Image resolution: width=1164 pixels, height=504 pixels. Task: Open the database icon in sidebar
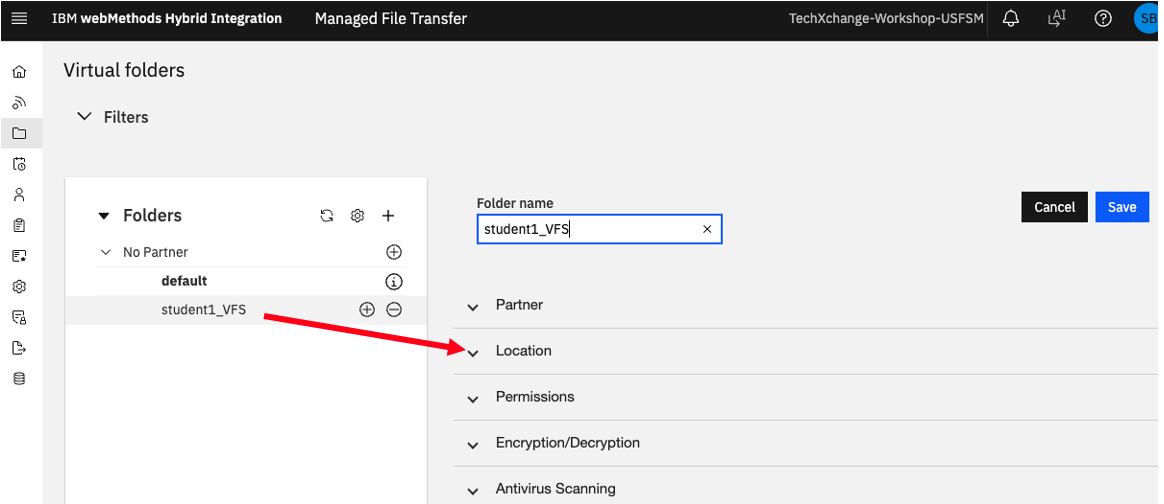point(19,379)
